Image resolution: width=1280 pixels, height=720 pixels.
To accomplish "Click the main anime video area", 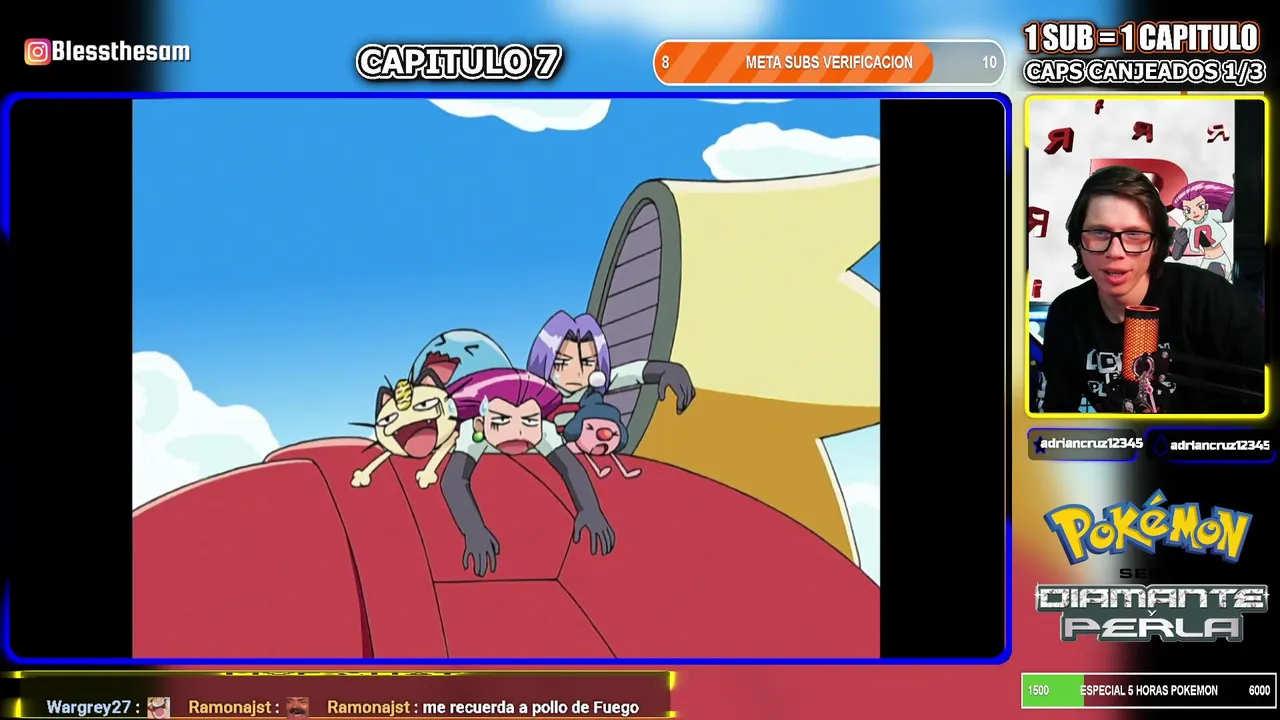I will (x=506, y=379).
